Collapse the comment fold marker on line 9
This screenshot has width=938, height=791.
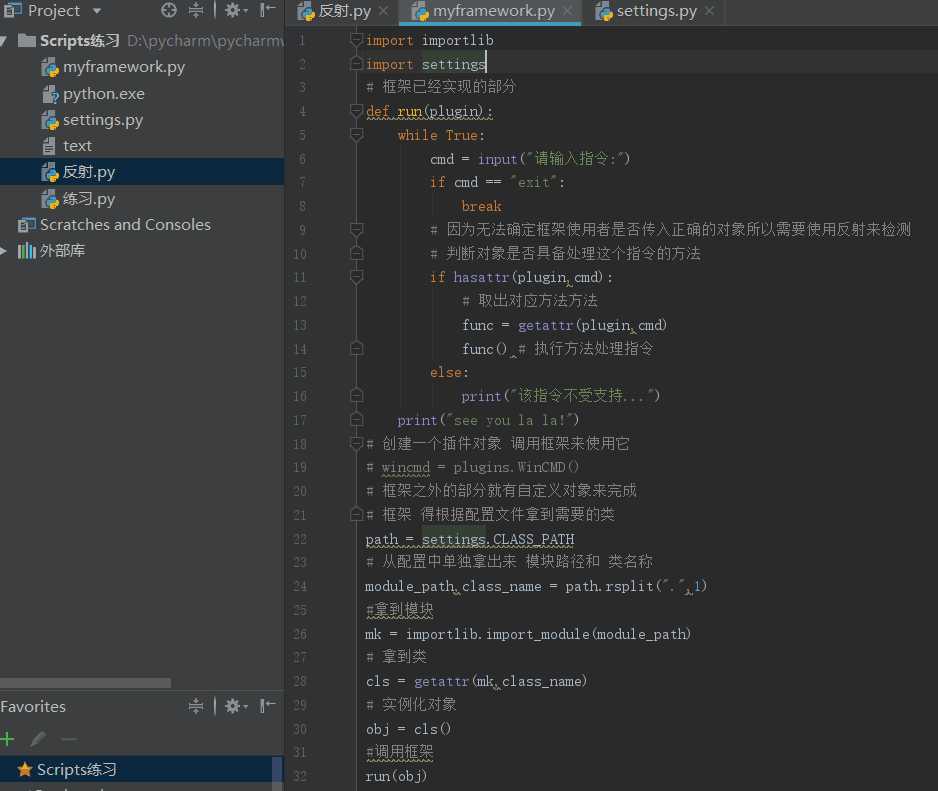356,230
